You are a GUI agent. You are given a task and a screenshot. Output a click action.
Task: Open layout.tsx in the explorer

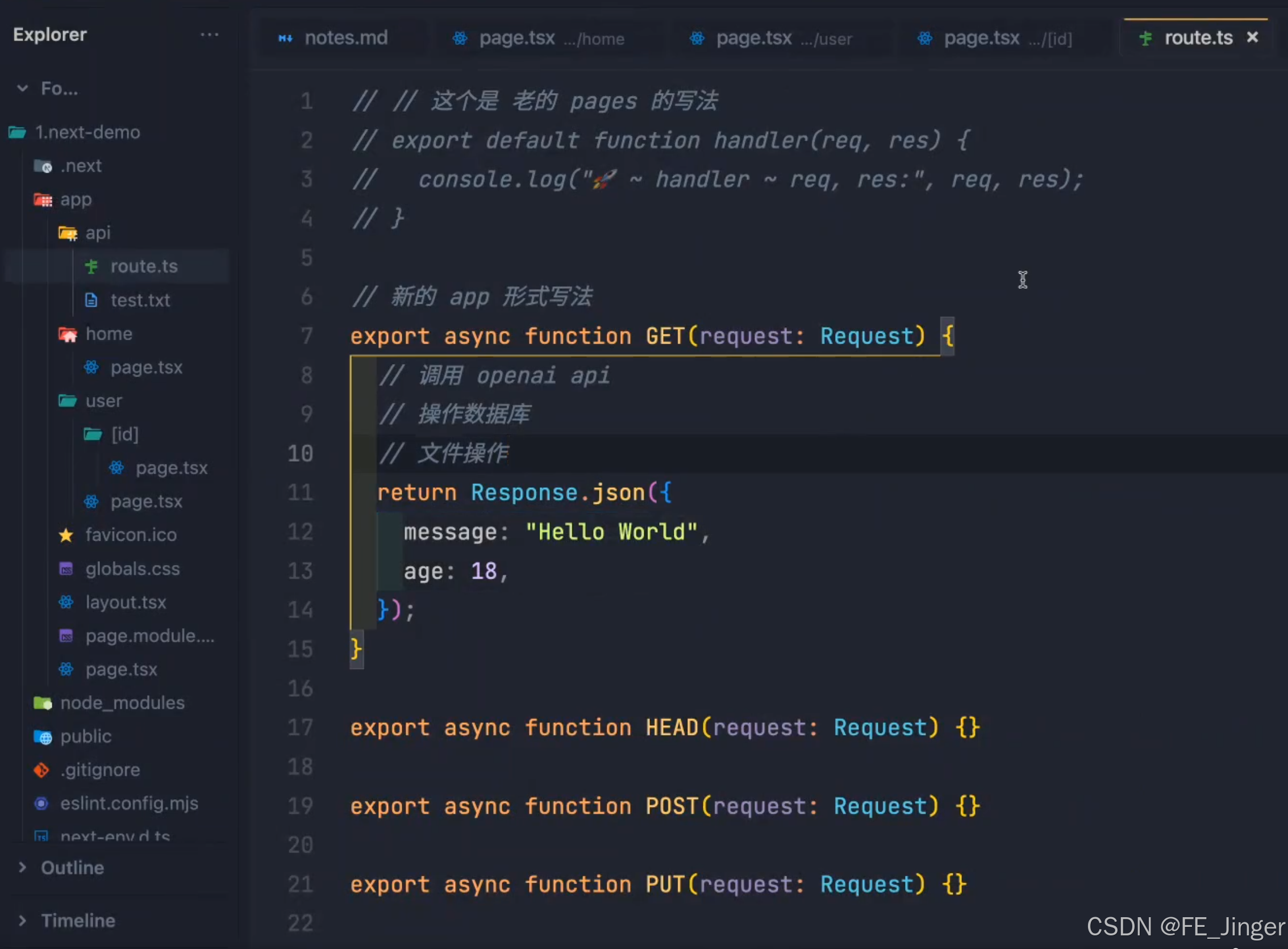click(126, 602)
